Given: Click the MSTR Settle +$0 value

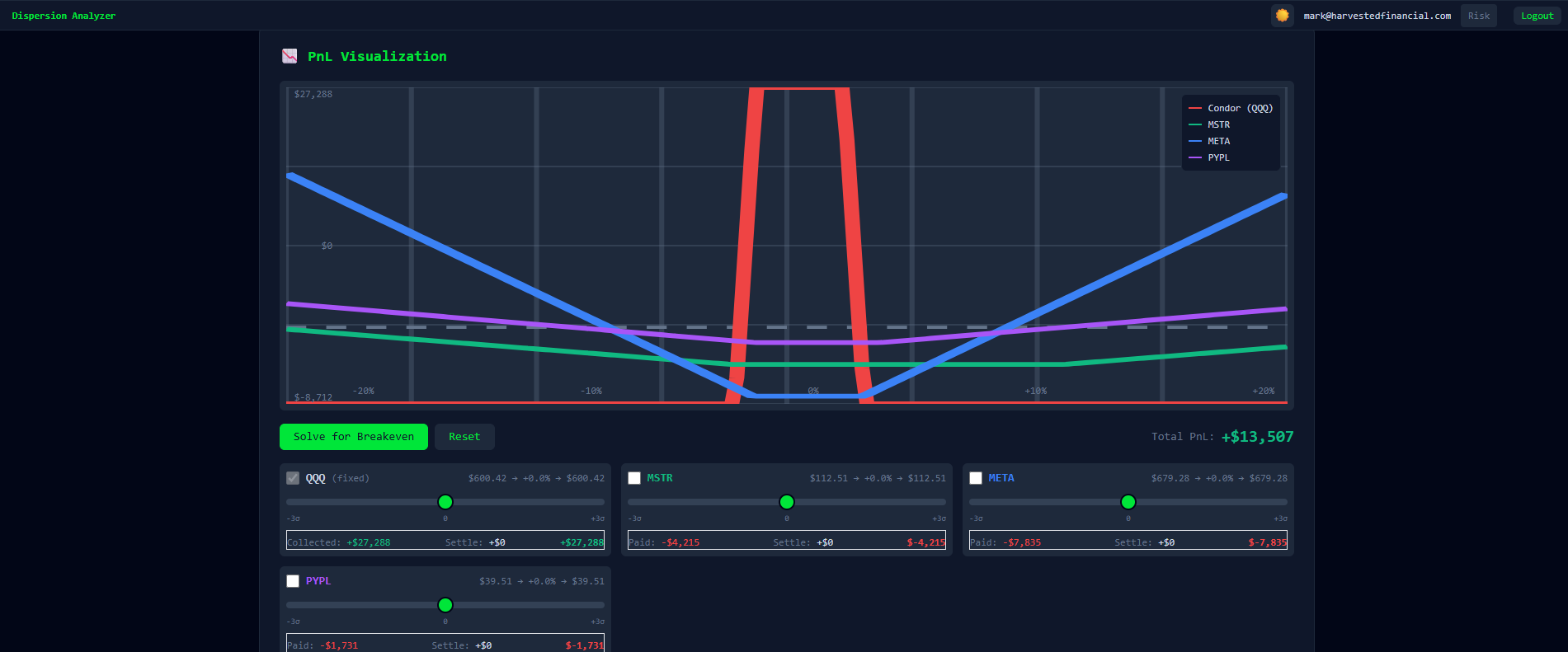Looking at the screenshot, I should pyautogui.click(x=825, y=542).
